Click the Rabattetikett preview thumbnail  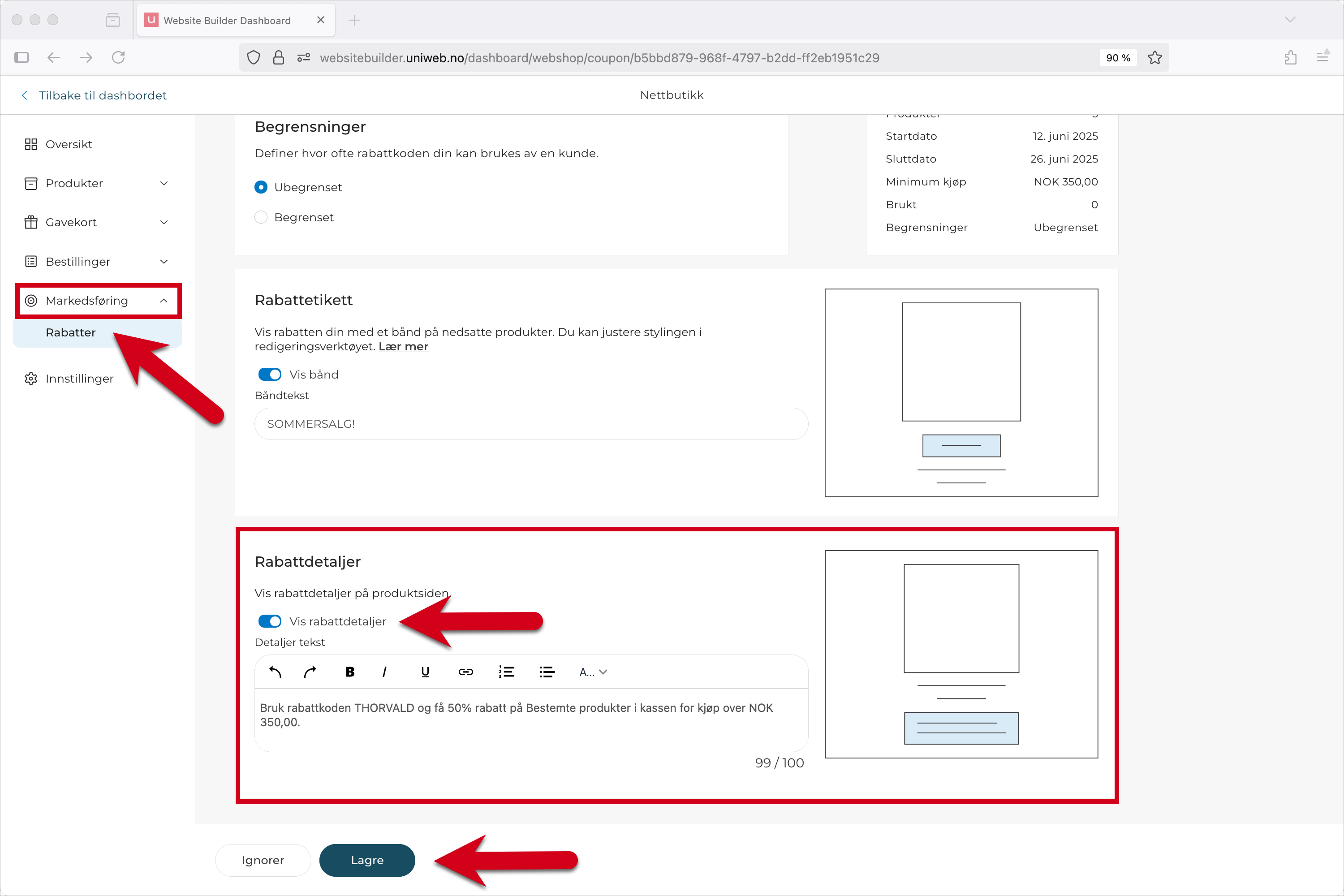[961, 392]
